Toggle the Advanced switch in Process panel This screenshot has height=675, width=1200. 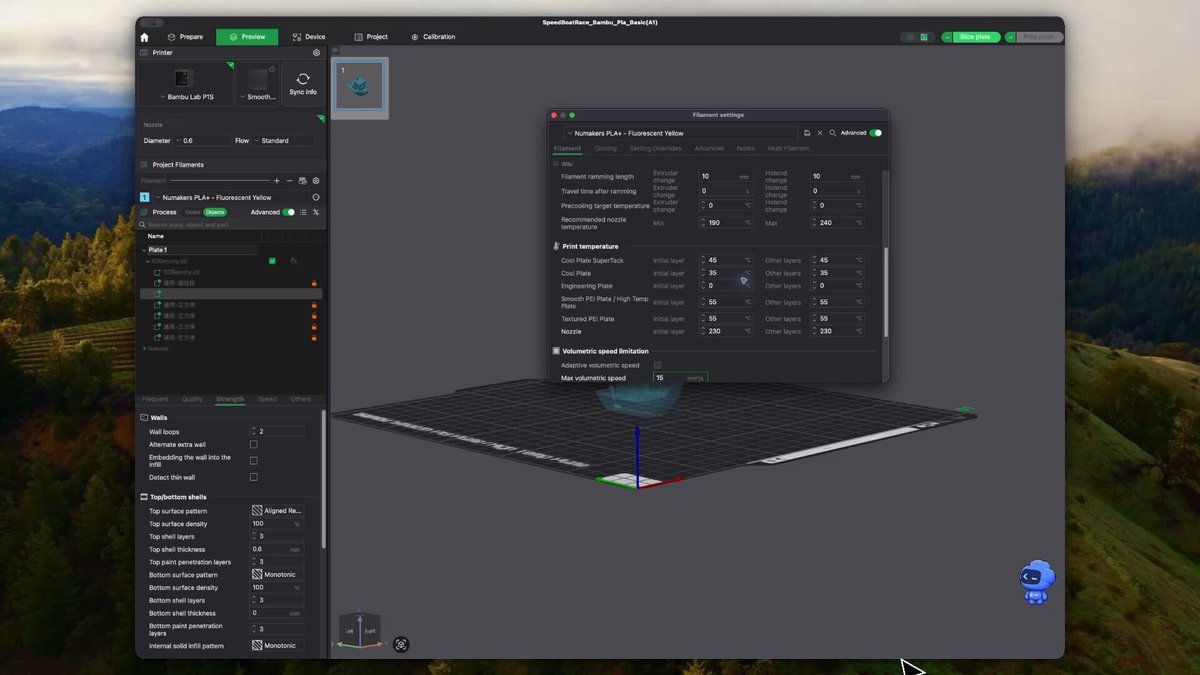tap(289, 212)
